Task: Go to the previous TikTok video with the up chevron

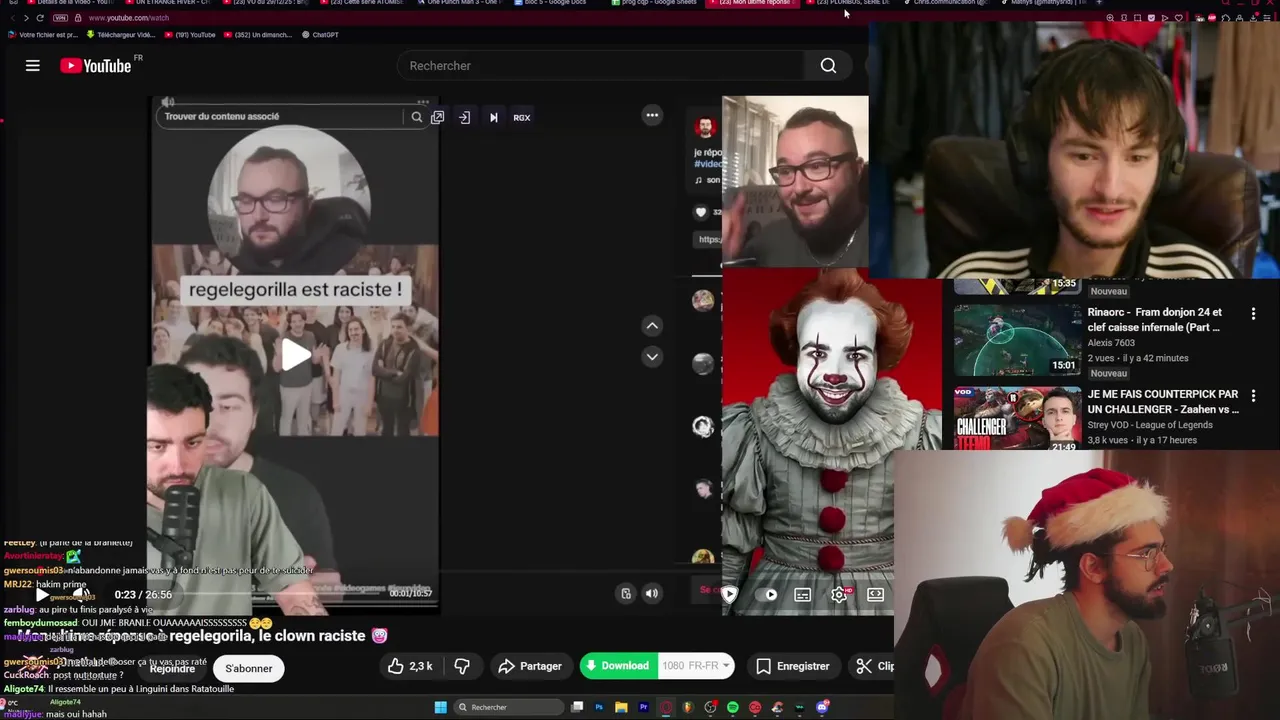Action: point(652,325)
